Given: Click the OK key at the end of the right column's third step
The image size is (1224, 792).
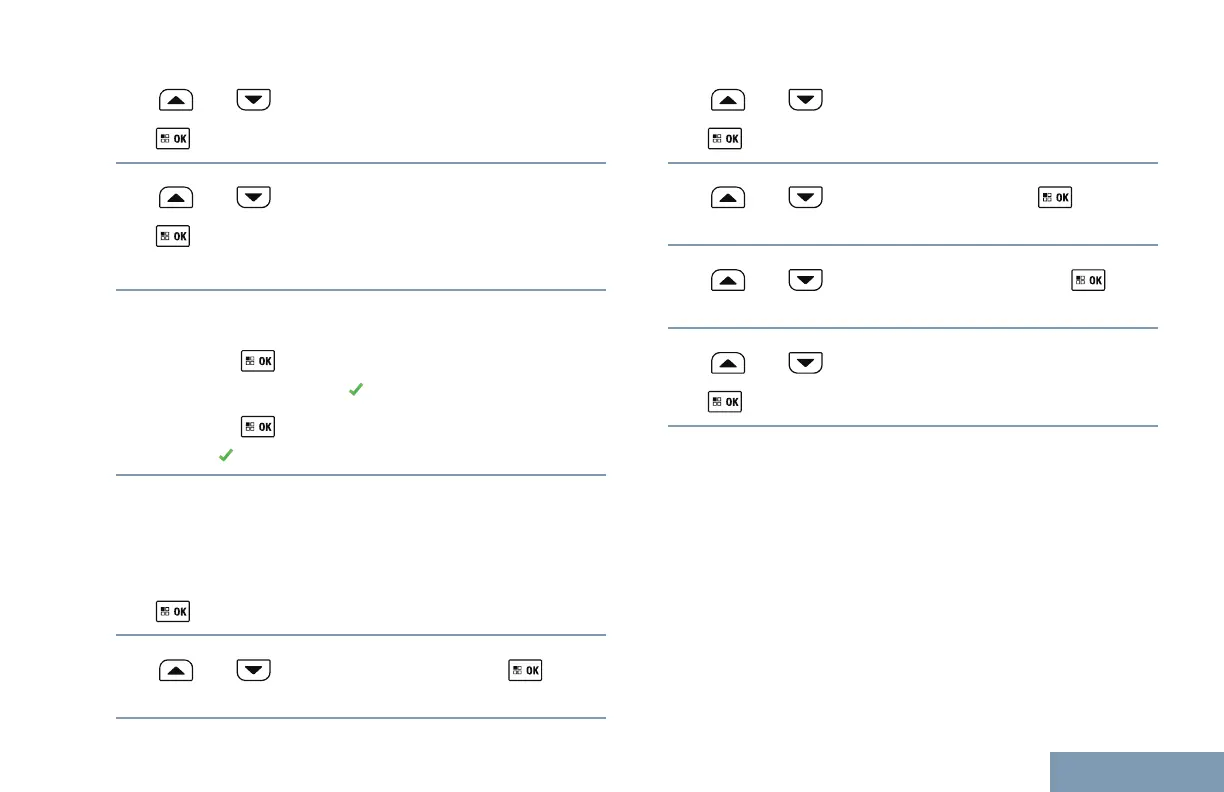Looking at the screenshot, I should [1088, 281].
